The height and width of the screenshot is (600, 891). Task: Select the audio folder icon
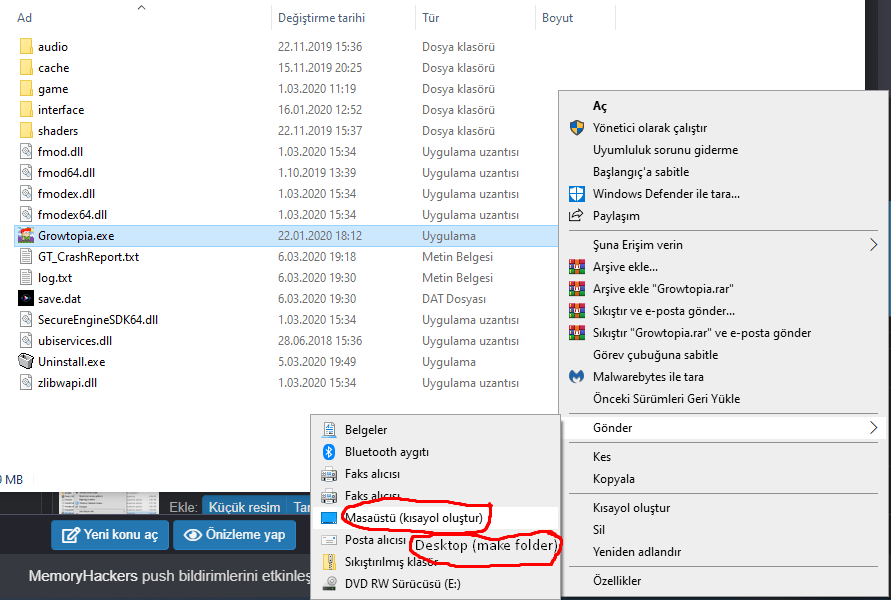pos(26,47)
